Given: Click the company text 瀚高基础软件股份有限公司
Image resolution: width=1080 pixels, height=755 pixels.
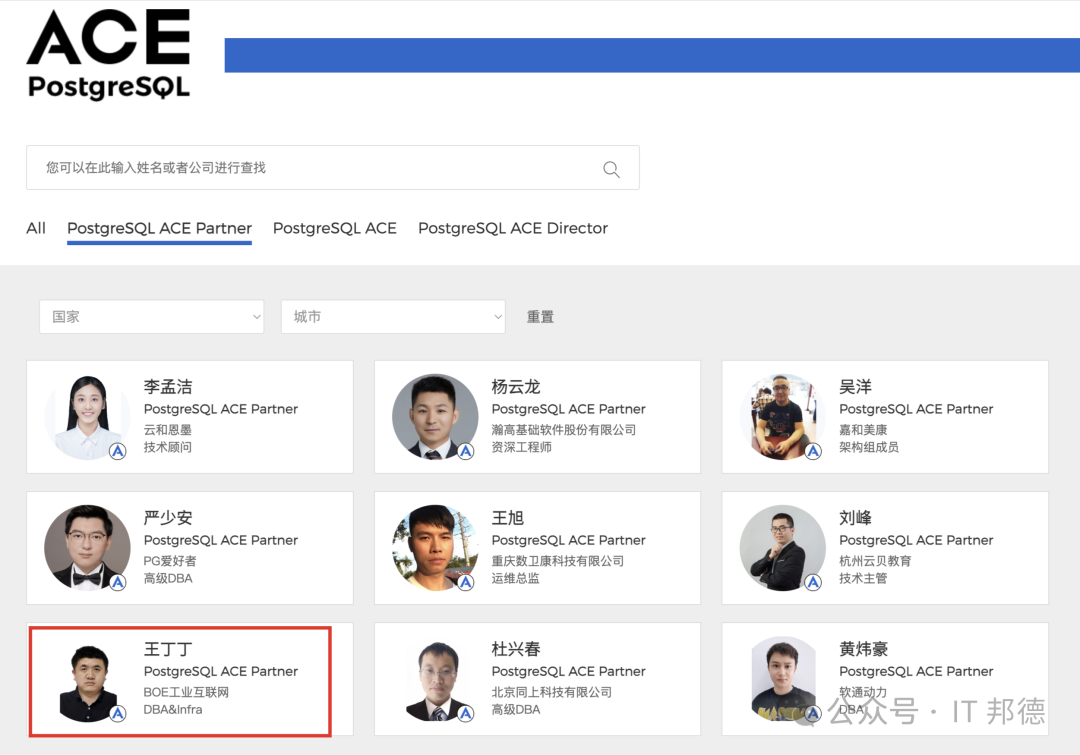Looking at the screenshot, I should (563, 430).
